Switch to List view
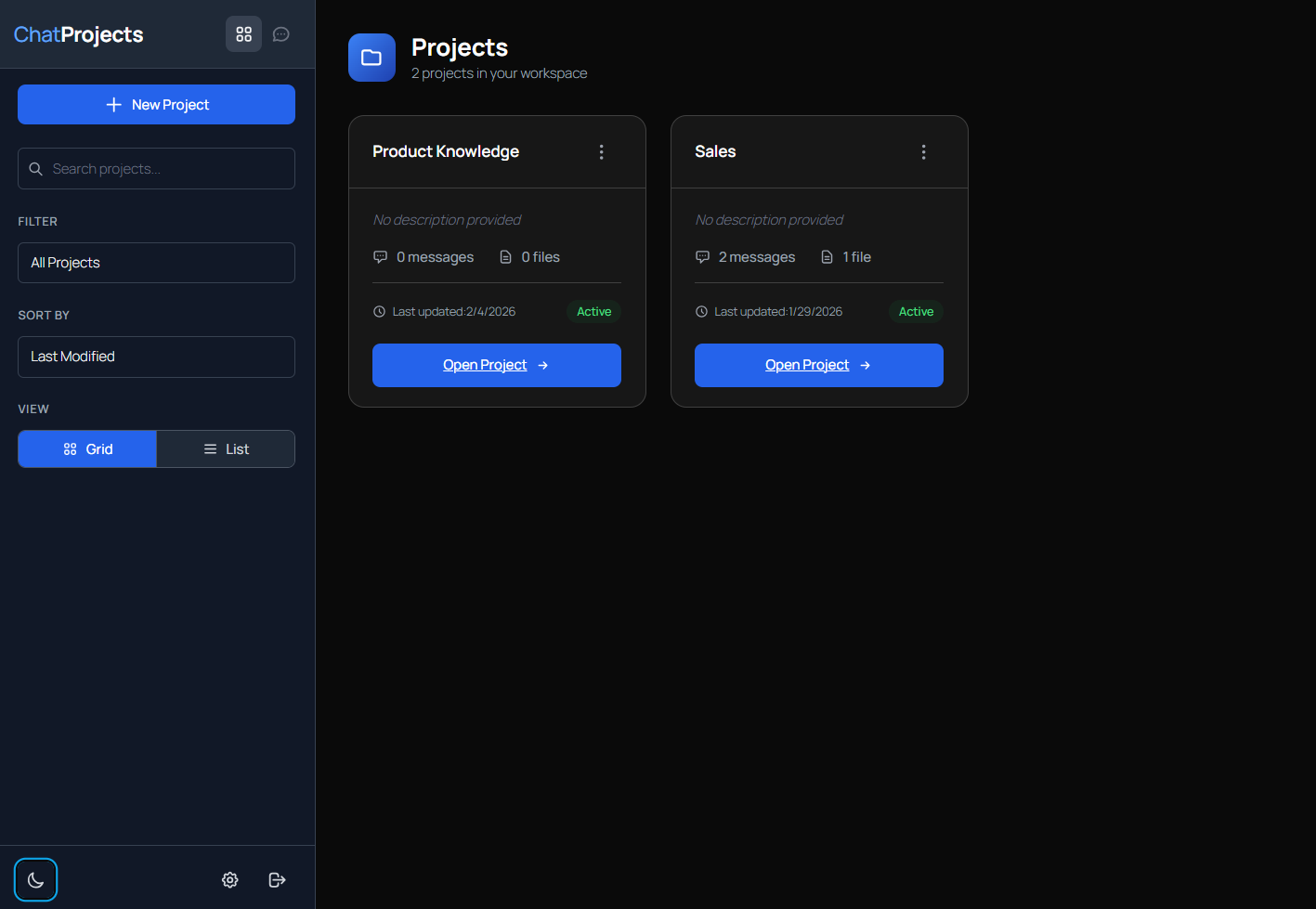This screenshot has width=1316, height=909. click(x=226, y=449)
